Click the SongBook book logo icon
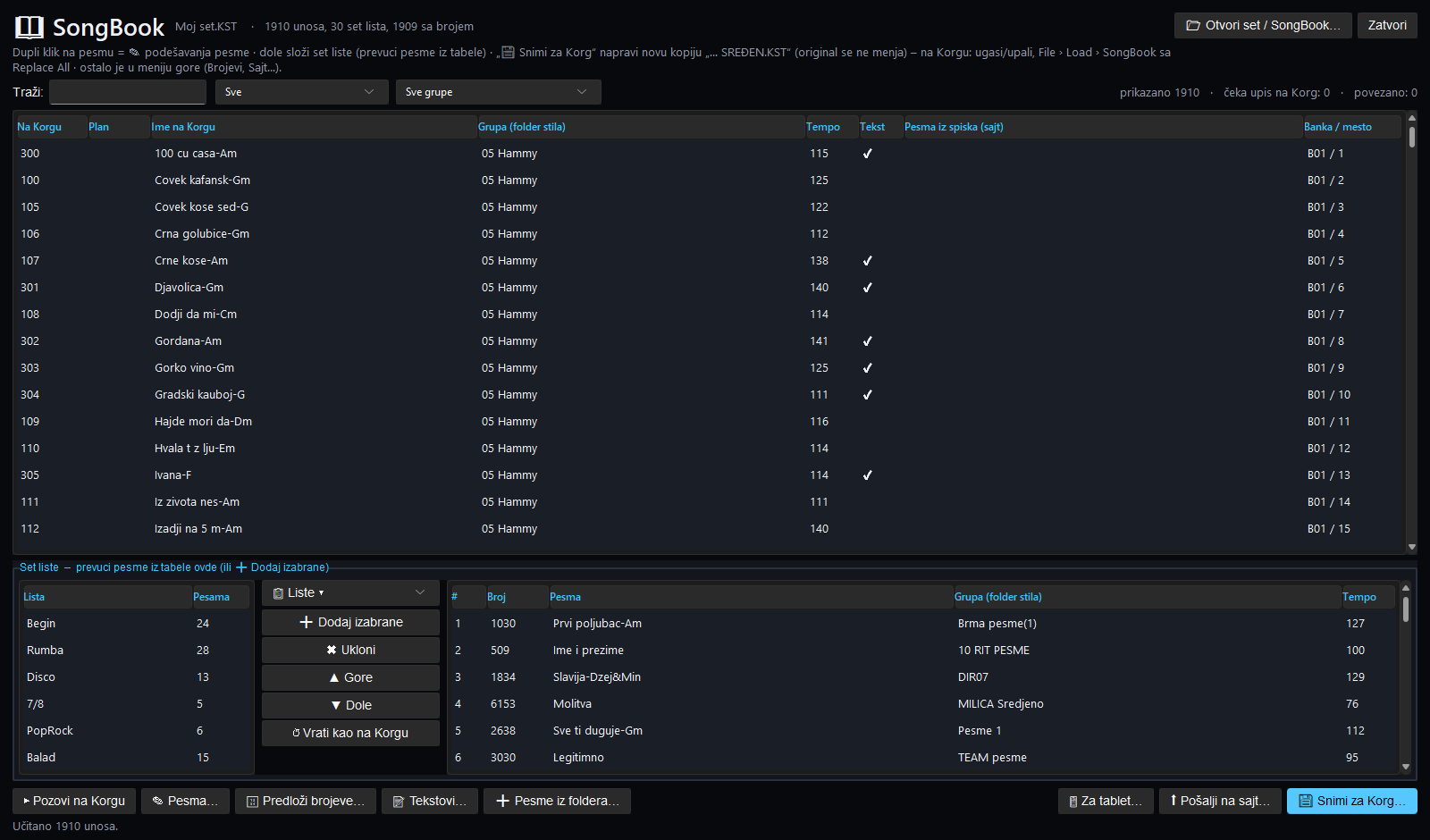Viewport: 1430px width, 840px height. coord(29,27)
